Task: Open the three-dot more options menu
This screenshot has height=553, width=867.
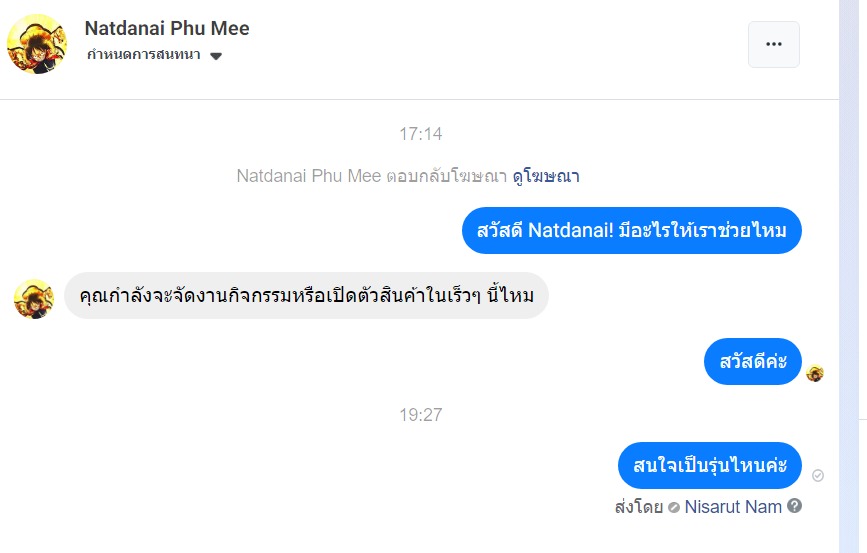Action: pos(773,44)
